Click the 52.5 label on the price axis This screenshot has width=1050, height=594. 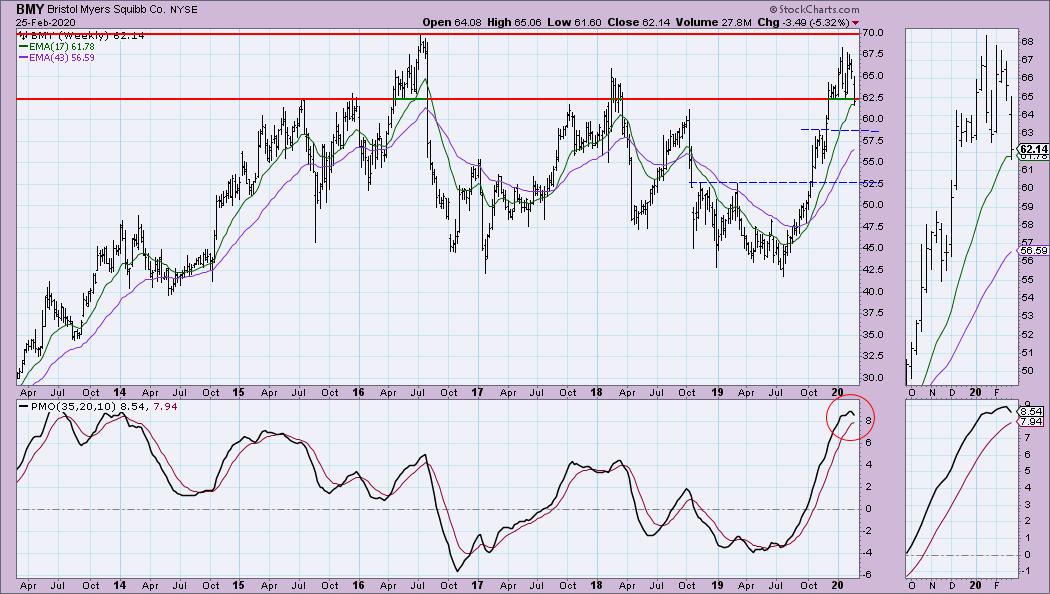click(874, 183)
